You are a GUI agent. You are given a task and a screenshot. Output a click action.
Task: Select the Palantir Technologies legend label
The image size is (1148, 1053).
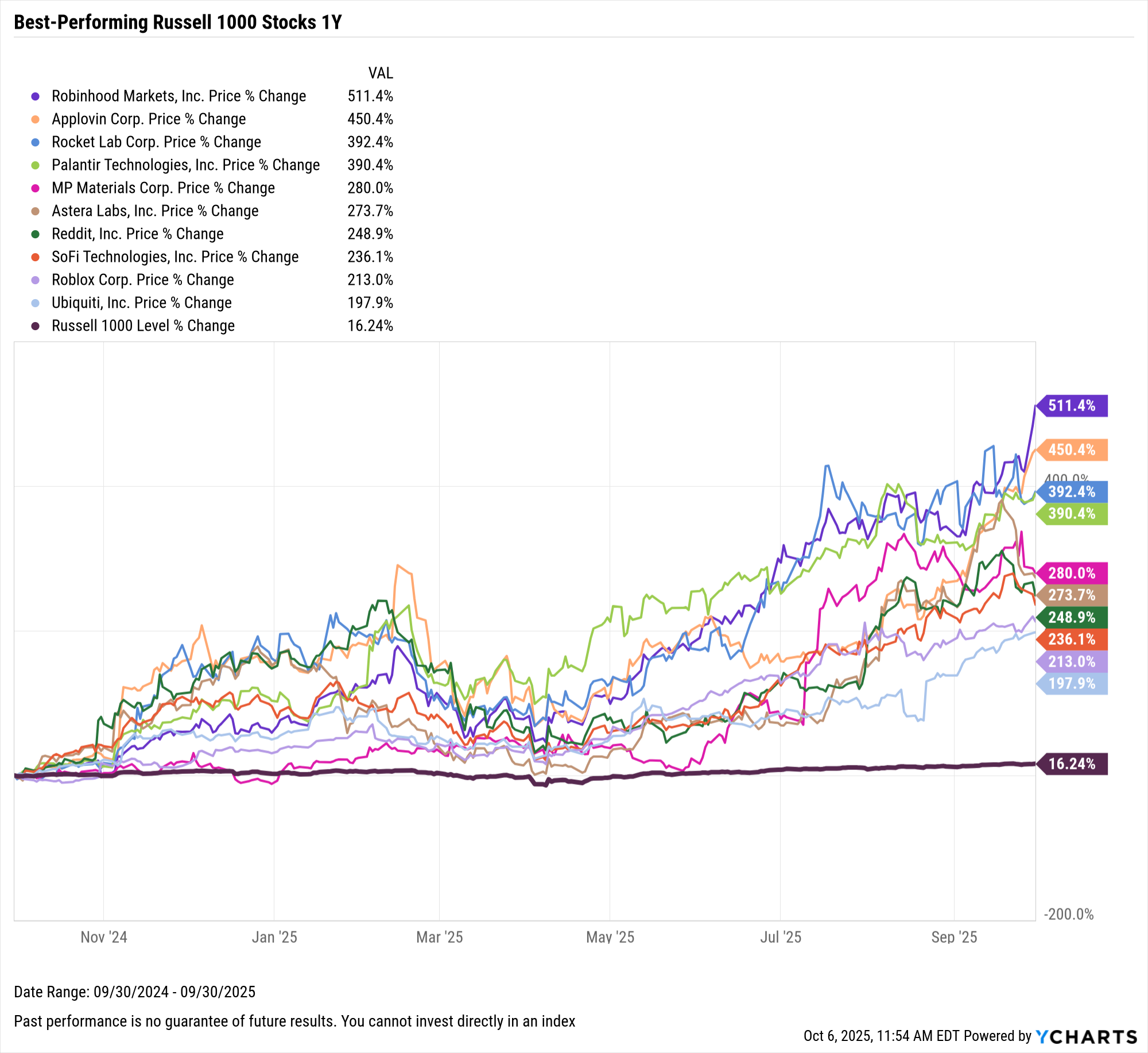click(185, 165)
